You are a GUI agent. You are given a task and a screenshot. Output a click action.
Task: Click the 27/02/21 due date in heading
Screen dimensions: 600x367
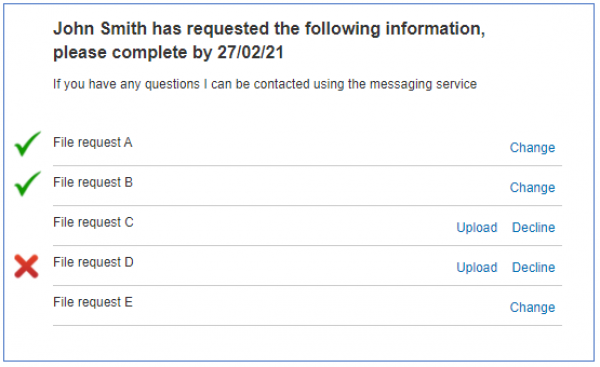[251, 52]
